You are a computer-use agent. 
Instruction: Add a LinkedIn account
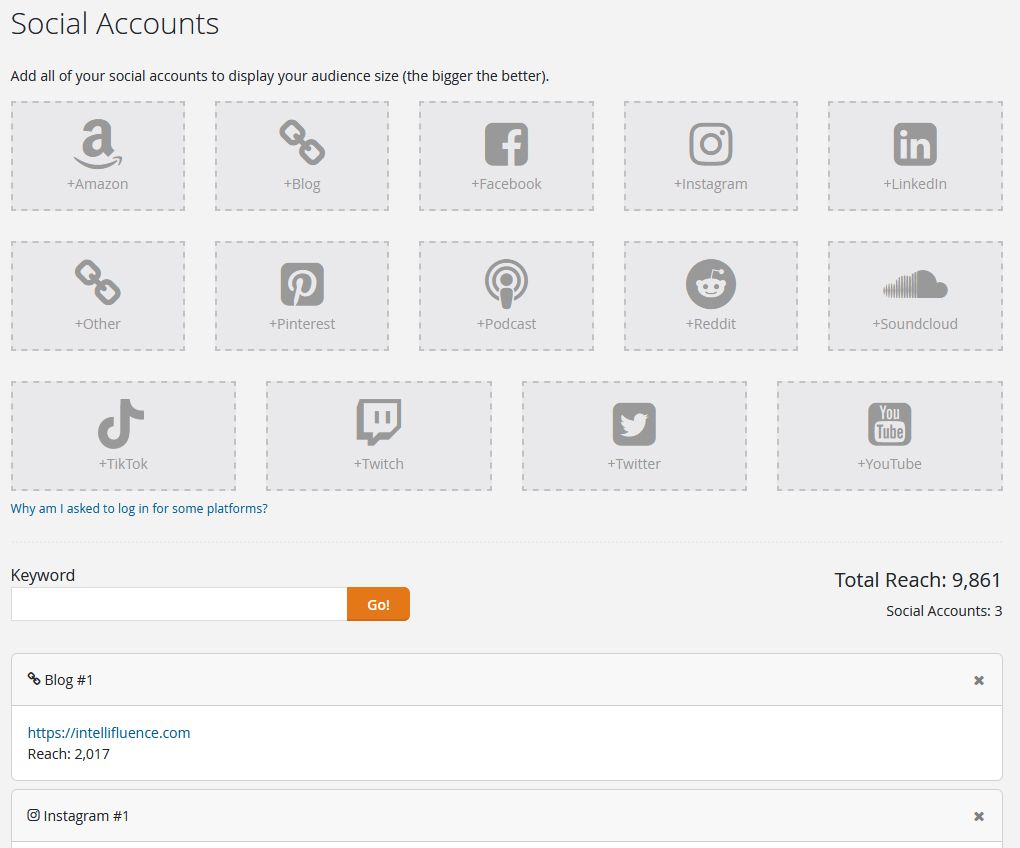915,156
